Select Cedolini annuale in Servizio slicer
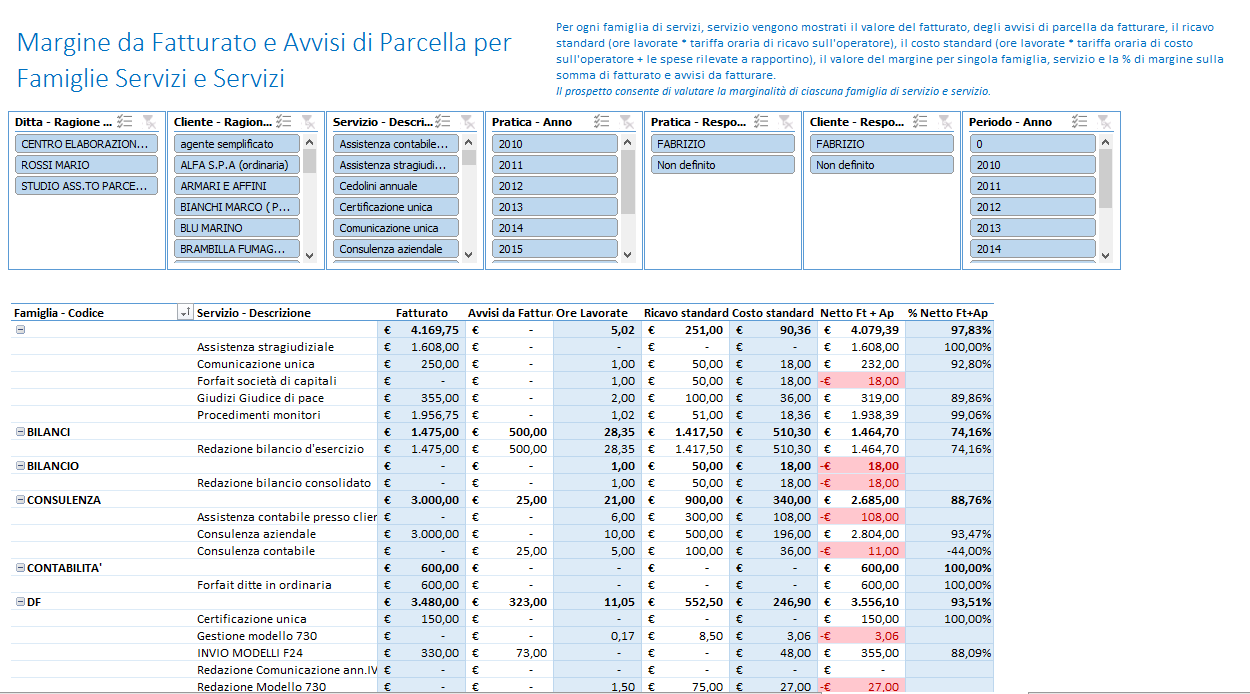The height and width of the screenshot is (694, 1250). point(395,186)
